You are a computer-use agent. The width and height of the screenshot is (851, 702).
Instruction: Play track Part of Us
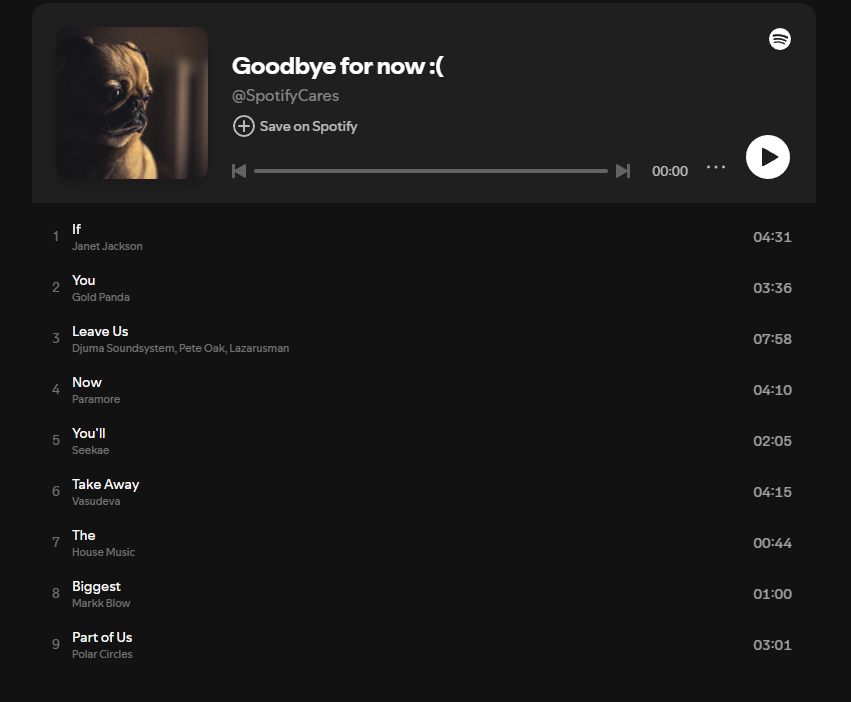click(x=102, y=637)
